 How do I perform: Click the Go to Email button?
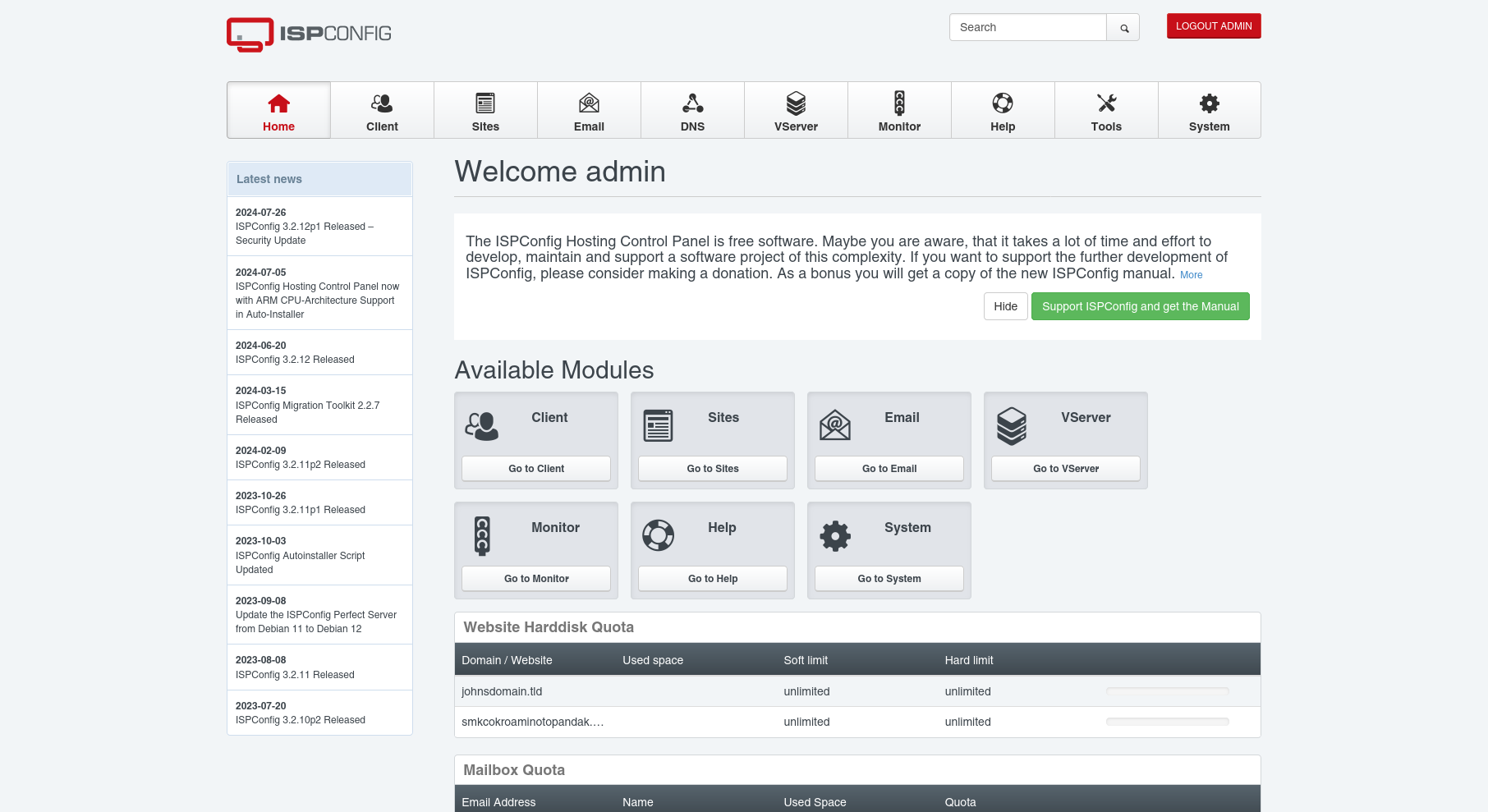point(889,469)
